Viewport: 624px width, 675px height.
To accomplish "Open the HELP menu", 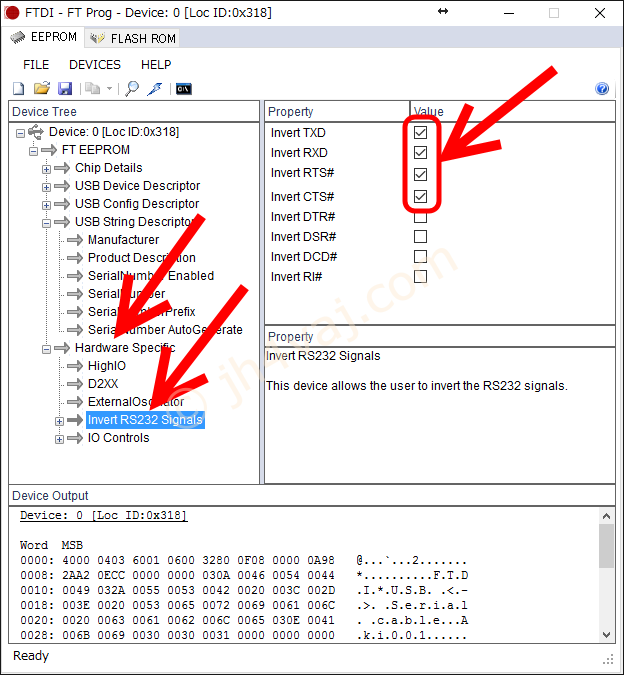I will click(156, 65).
